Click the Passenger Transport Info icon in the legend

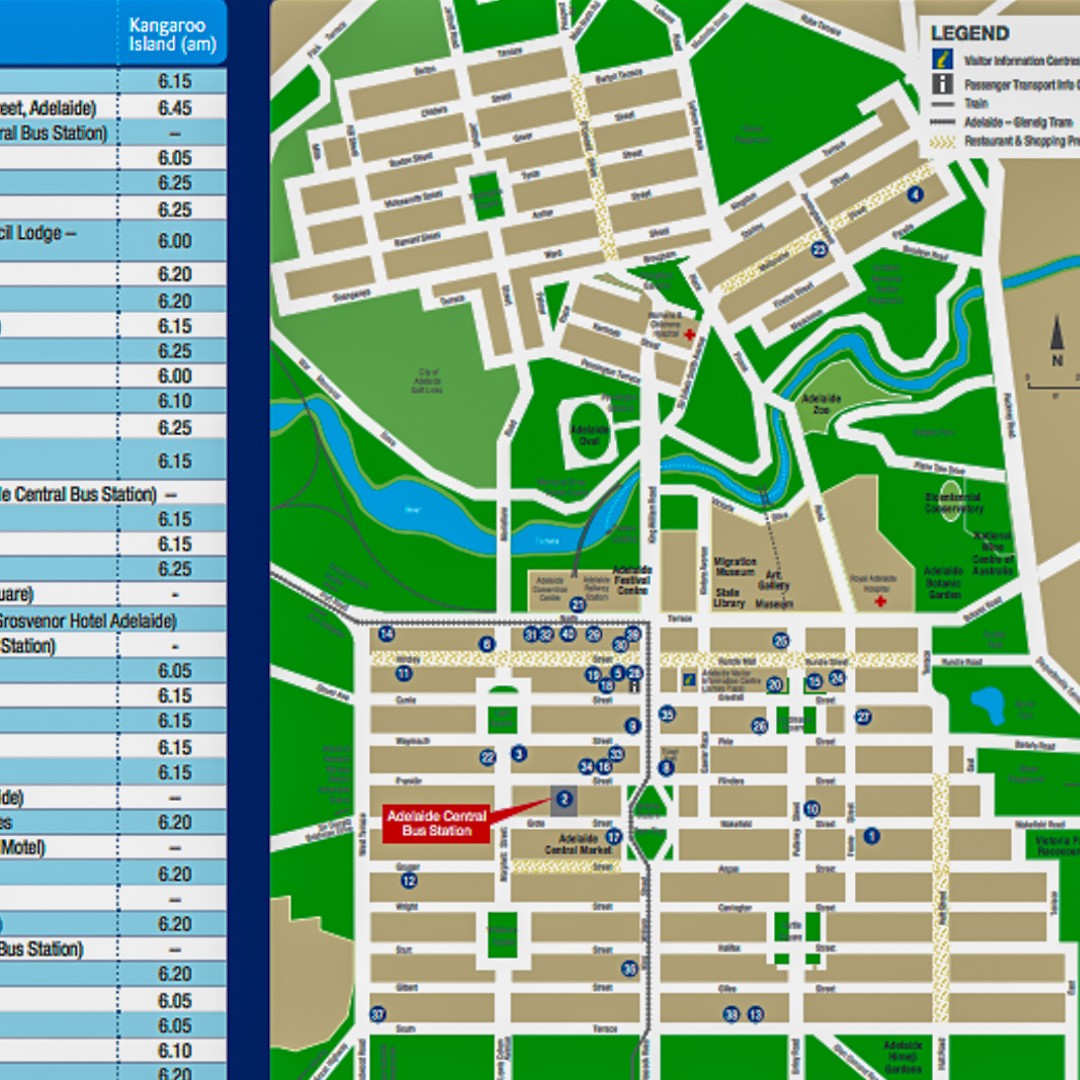click(942, 84)
